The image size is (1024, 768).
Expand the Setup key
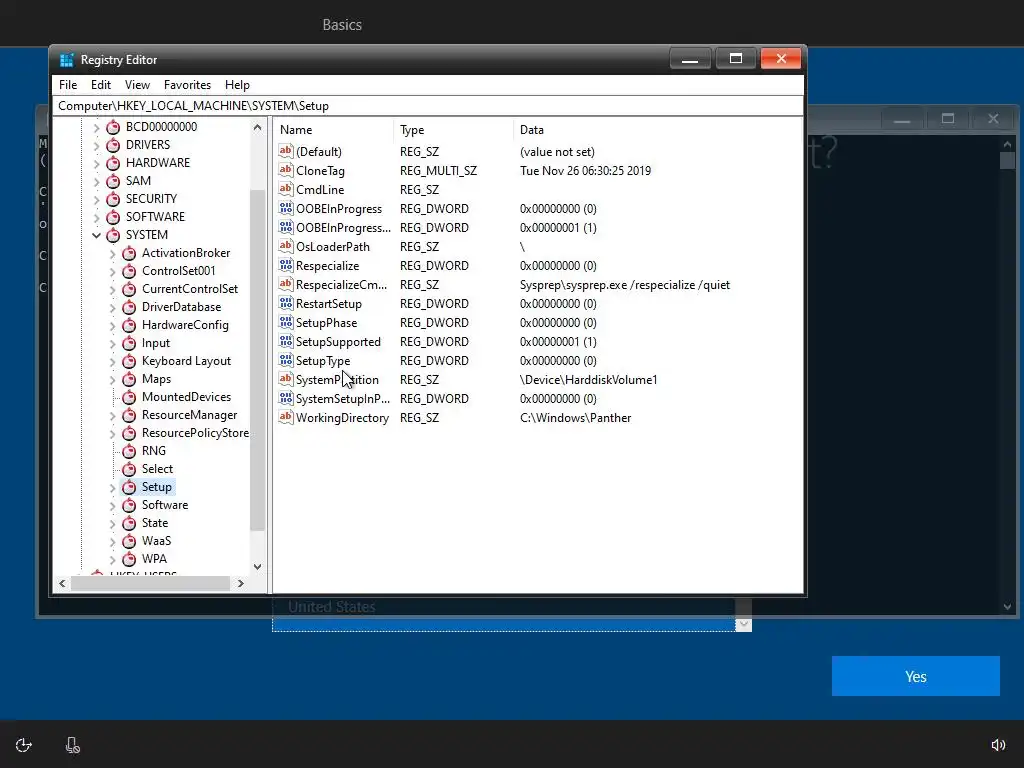click(x=112, y=488)
